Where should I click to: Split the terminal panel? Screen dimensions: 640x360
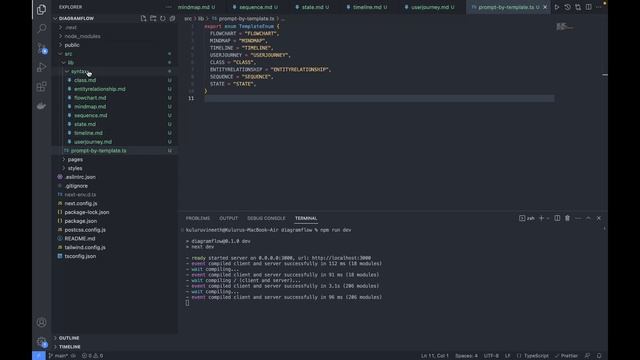(x=557, y=218)
